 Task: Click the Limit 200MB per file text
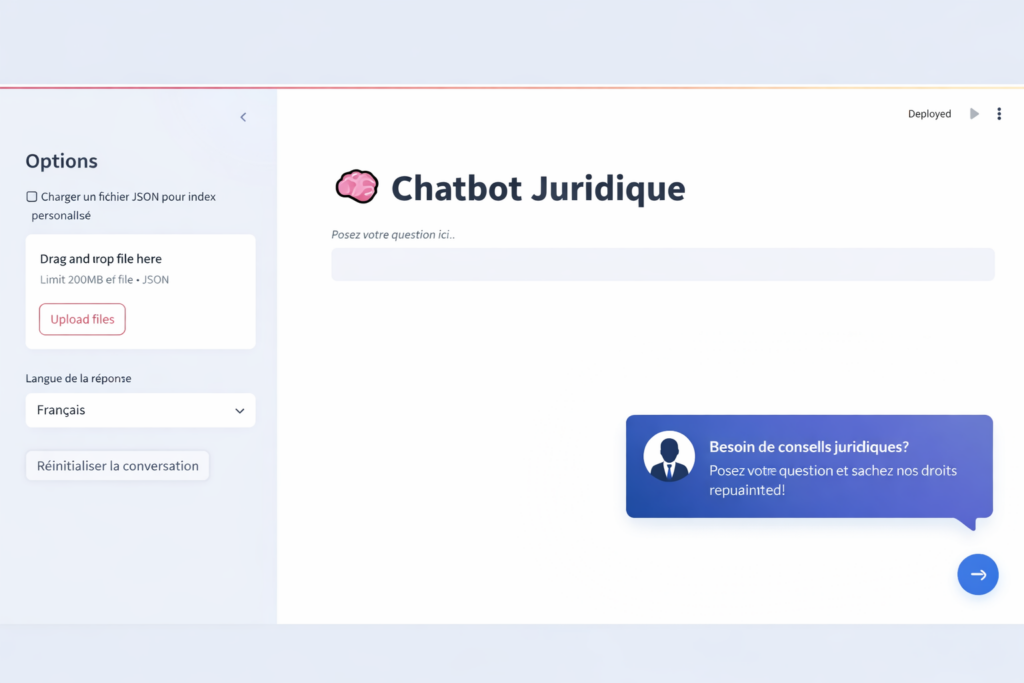[x=104, y=279]
